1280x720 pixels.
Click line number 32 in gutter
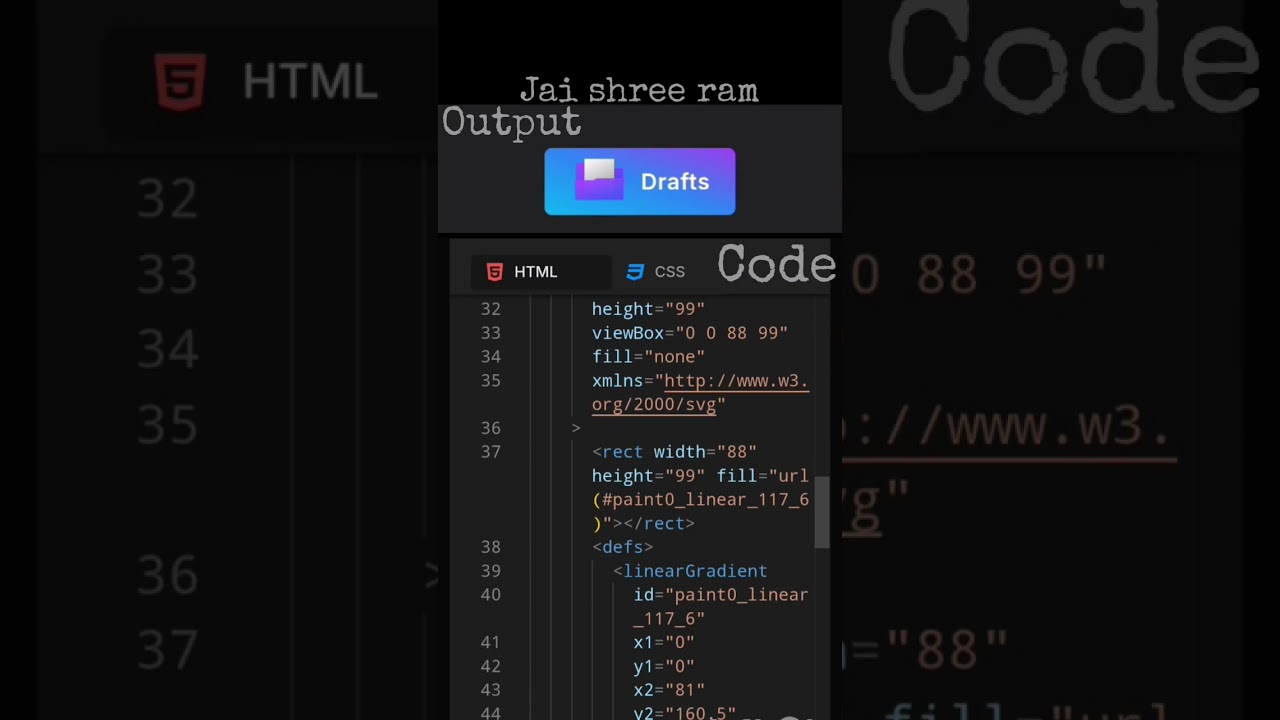pos(490,309)
